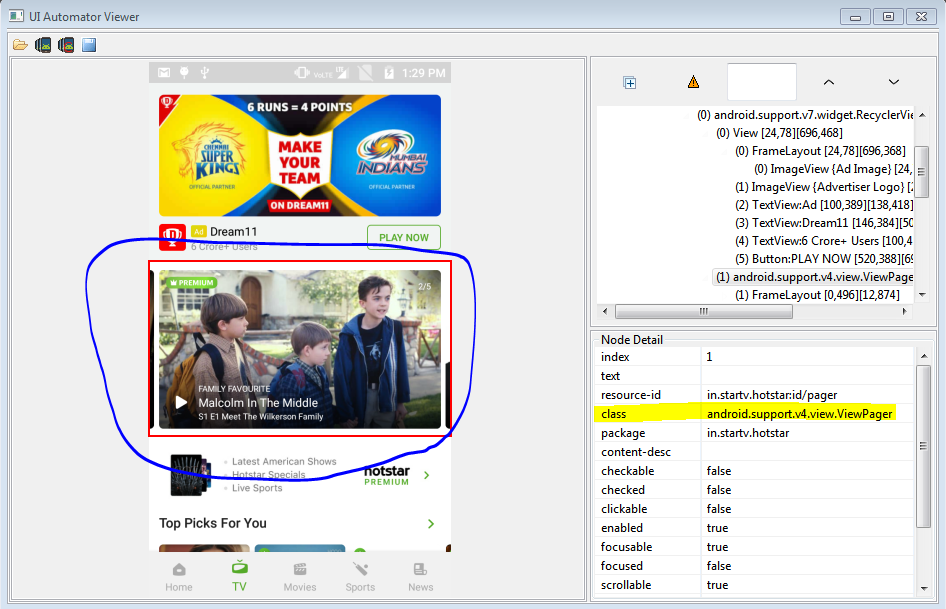
Task: Click the search field in hierarchy panel
Action: point(761,82)
